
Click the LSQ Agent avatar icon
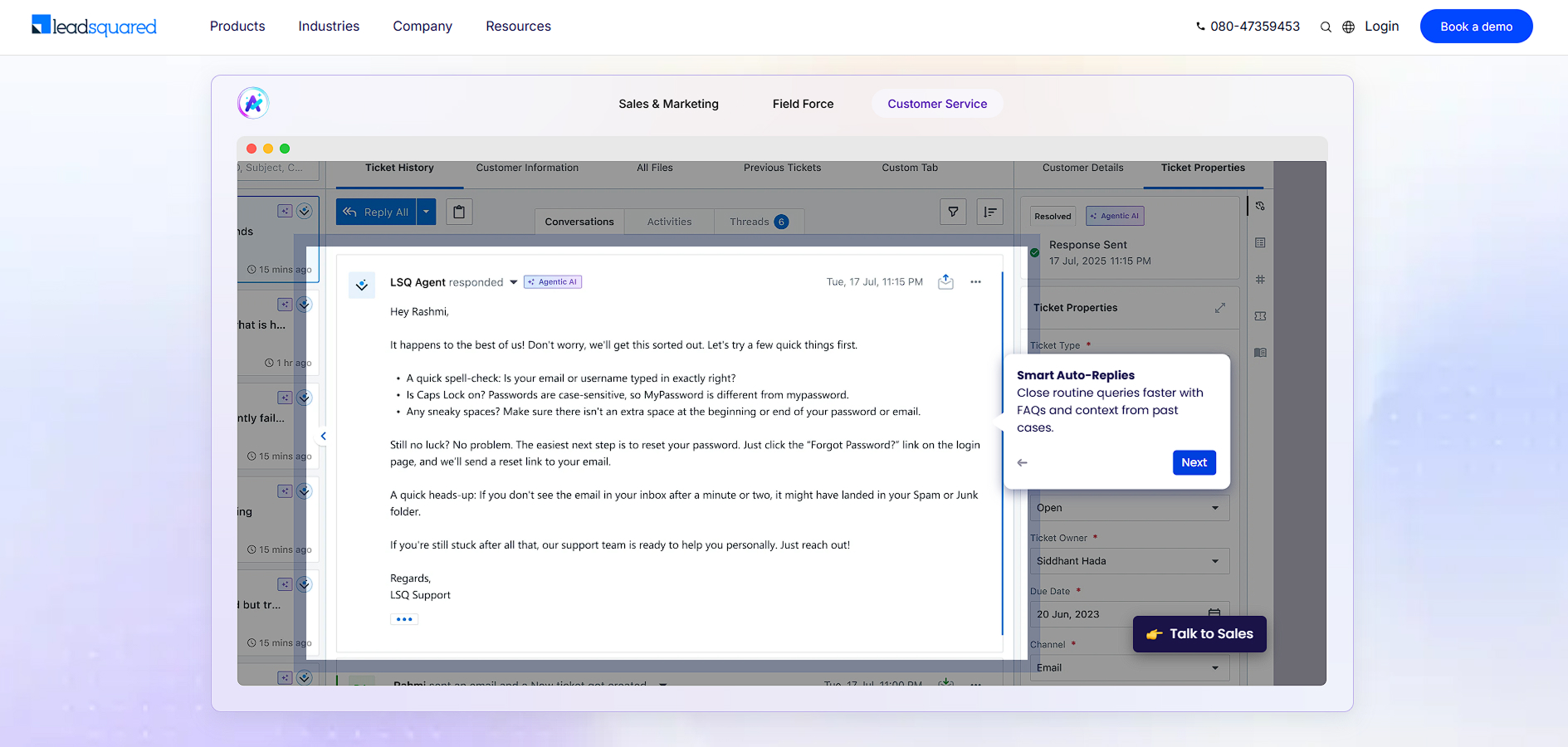[362, 285]
